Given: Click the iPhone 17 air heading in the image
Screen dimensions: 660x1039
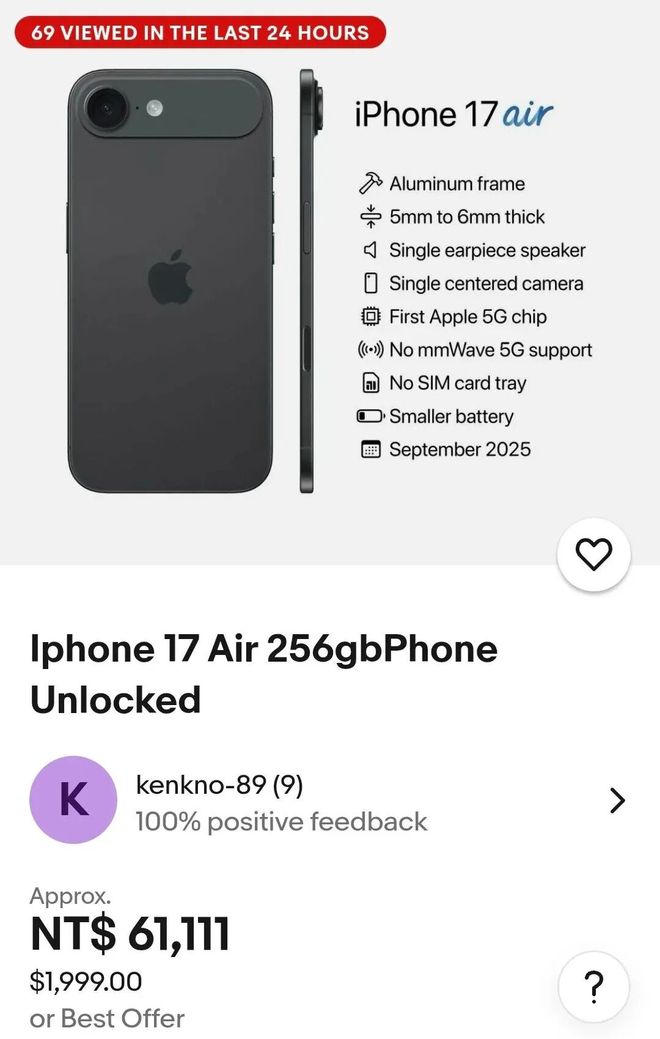Looking at the screenshot, I should pyautogui.click(x=454, y=114).
